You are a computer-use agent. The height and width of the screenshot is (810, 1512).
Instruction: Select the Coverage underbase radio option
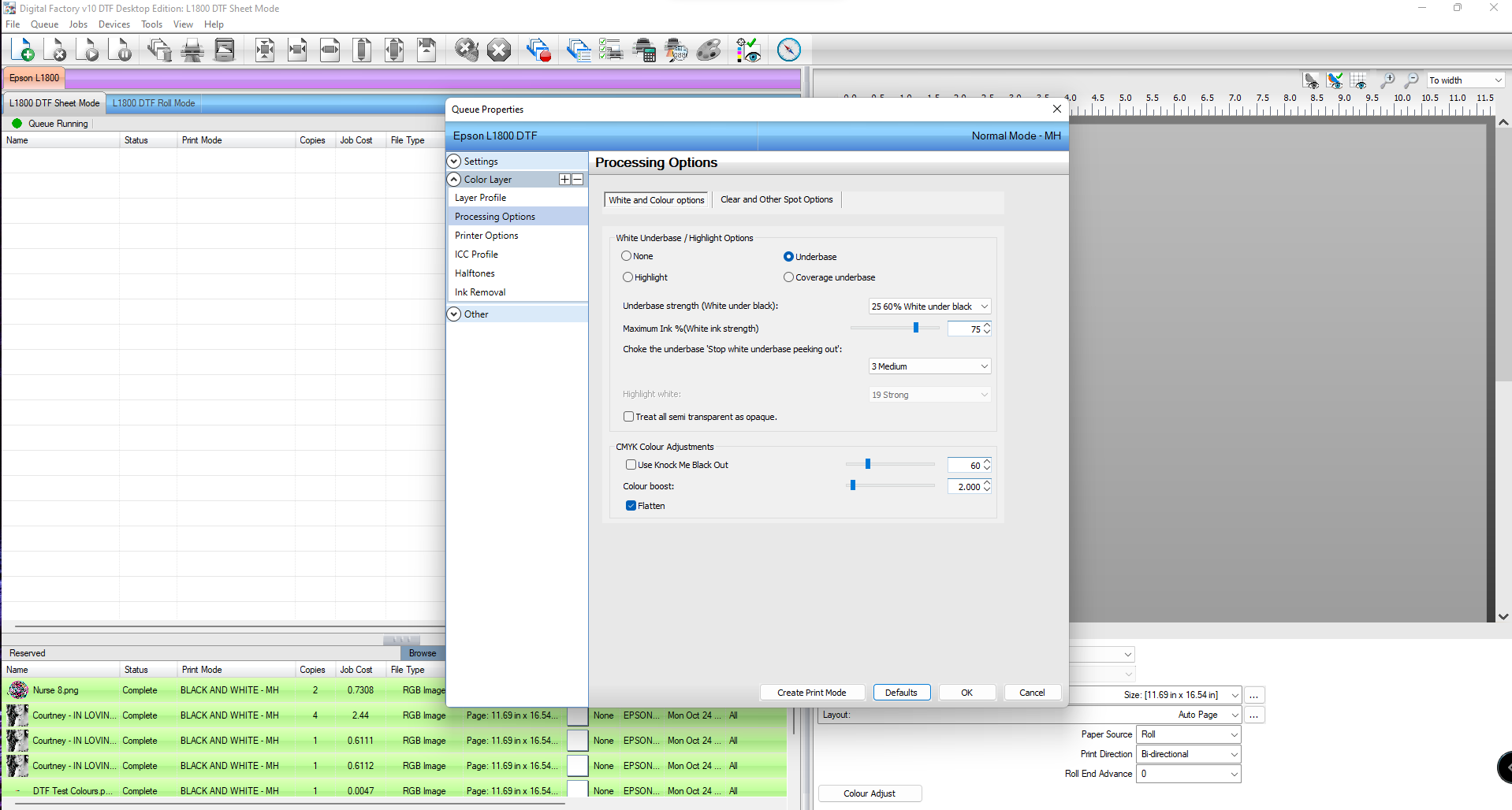(x=788, y=277)
